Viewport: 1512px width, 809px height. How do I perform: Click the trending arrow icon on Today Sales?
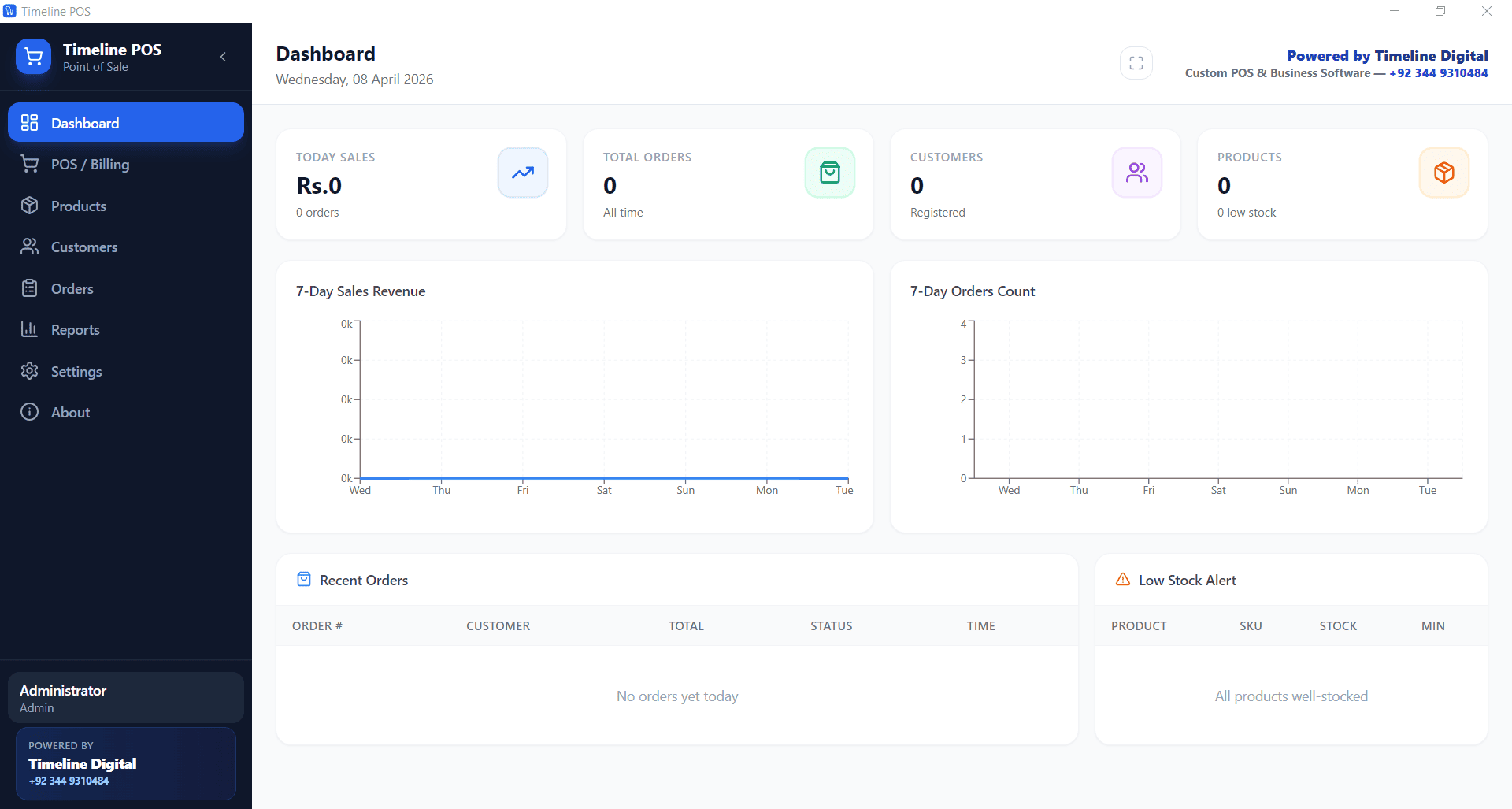tap(522, 172)
